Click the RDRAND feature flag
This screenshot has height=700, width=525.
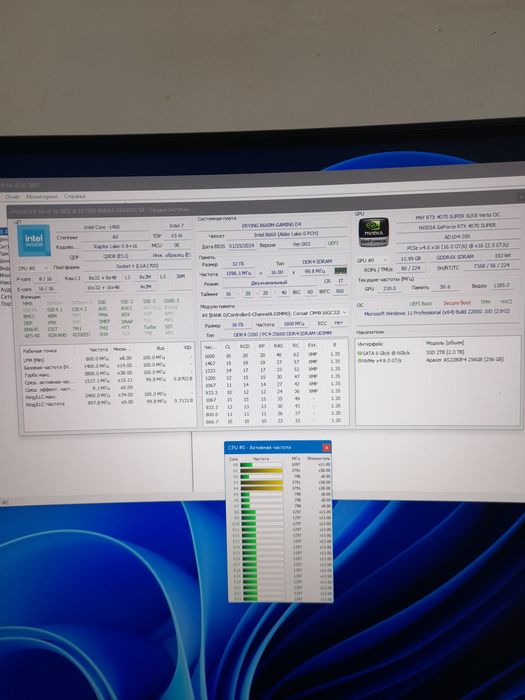pyautogui.click(x=57, y=335)
